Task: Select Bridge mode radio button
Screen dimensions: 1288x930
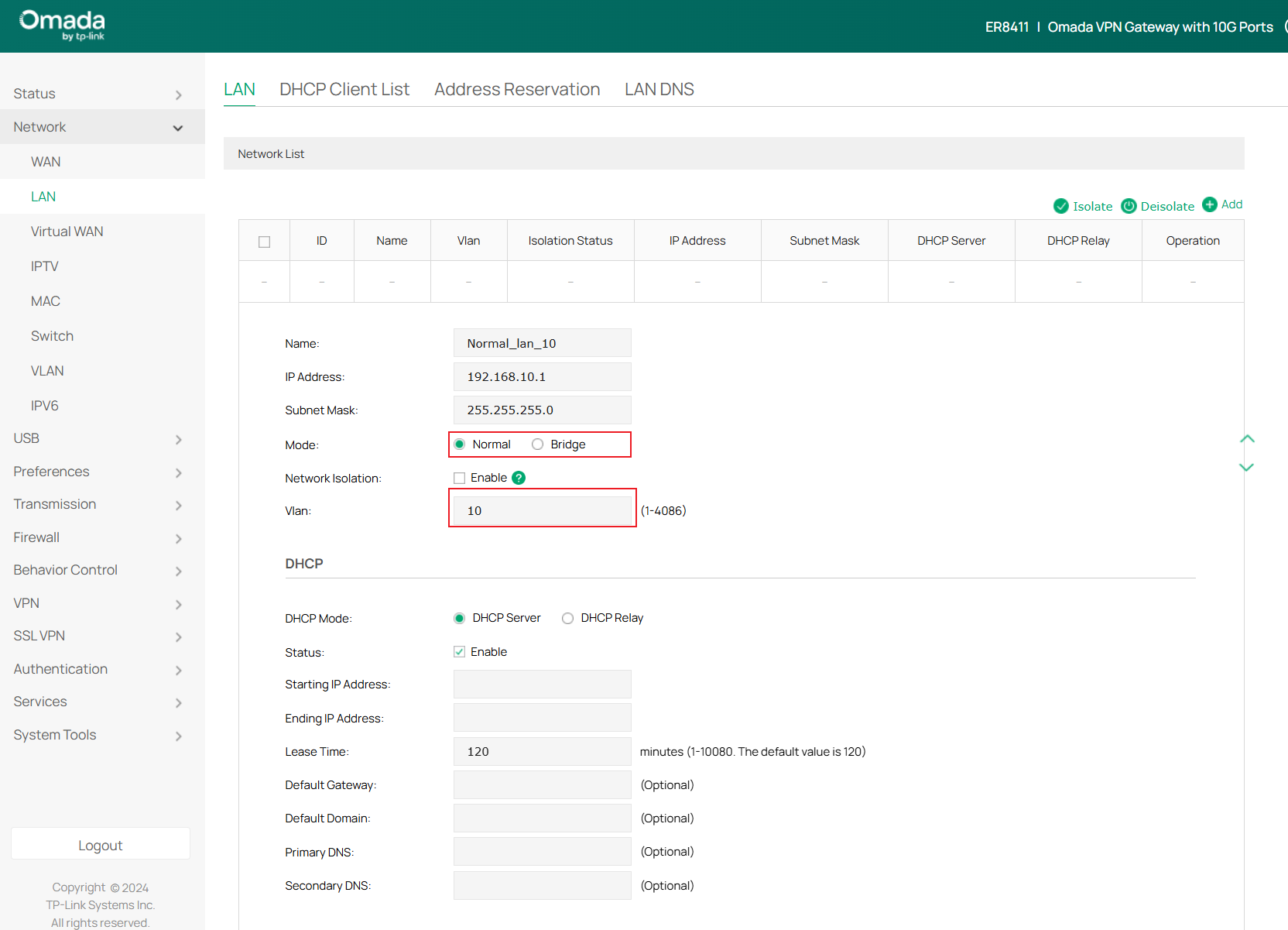Action: tap(537, 444)
